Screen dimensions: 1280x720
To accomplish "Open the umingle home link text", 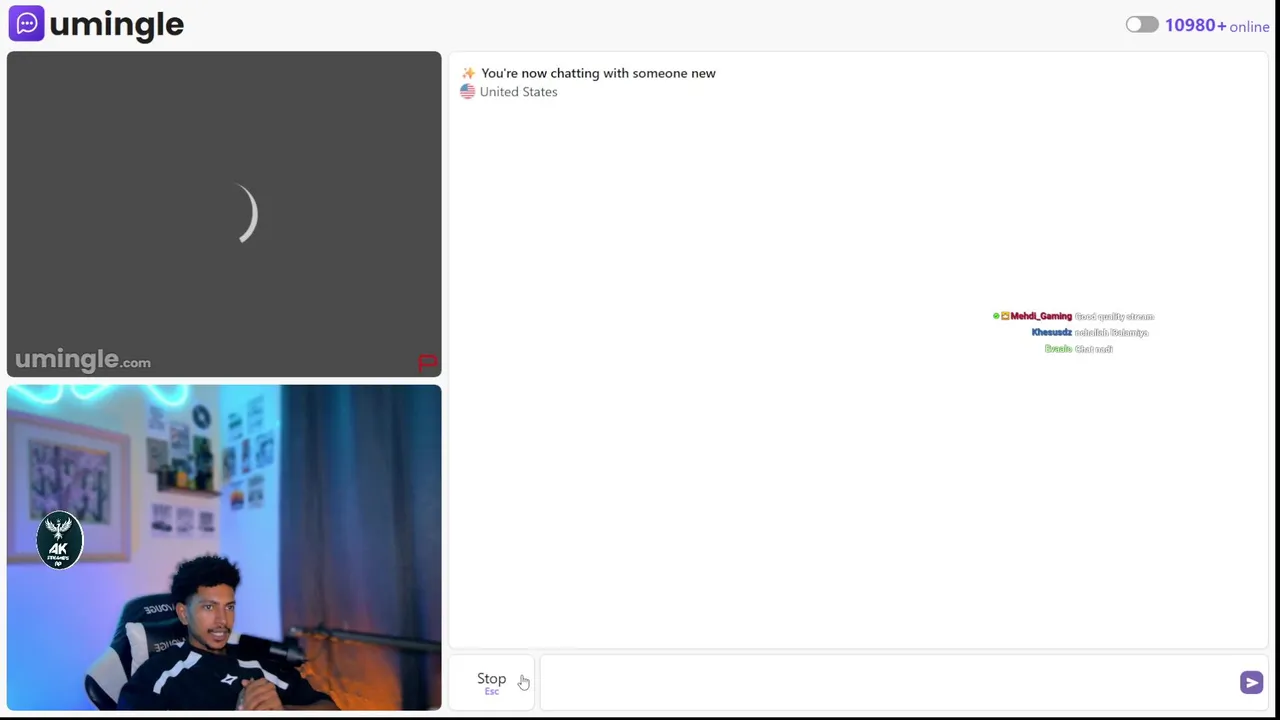I will coord(116,24).
